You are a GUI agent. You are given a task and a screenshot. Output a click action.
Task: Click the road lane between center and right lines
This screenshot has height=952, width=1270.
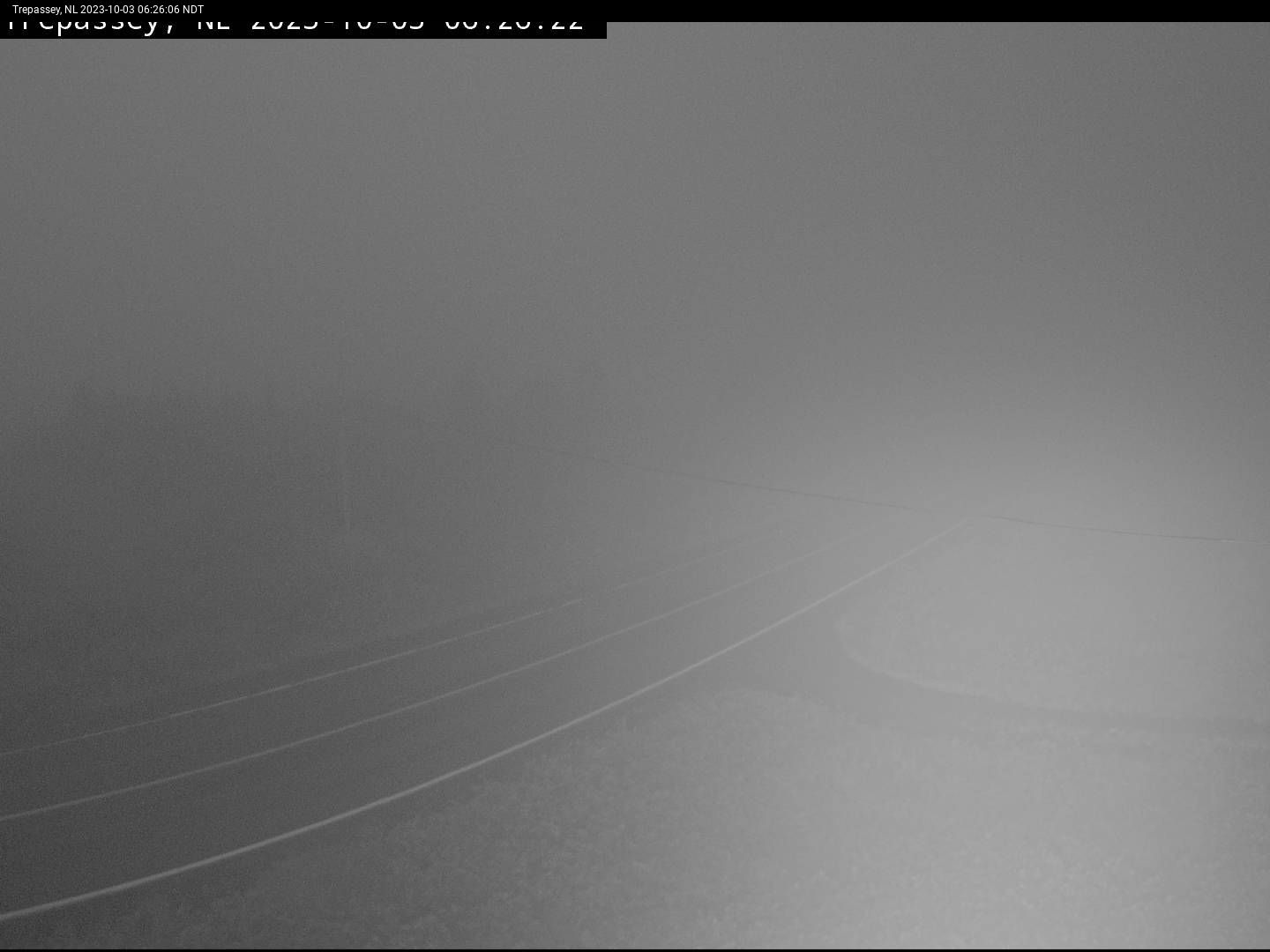(x=441, y=732)
